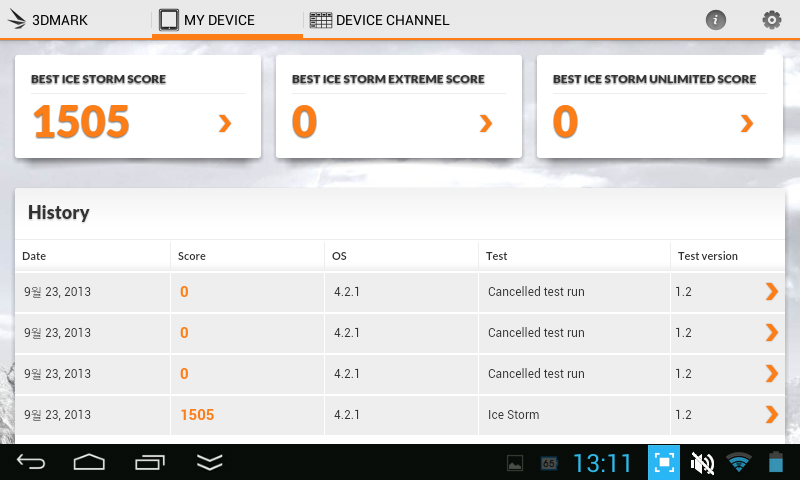Tap the Android home navigation button
Image resolution: width=800 pixels, height=480 pixels.
[89, 462]
